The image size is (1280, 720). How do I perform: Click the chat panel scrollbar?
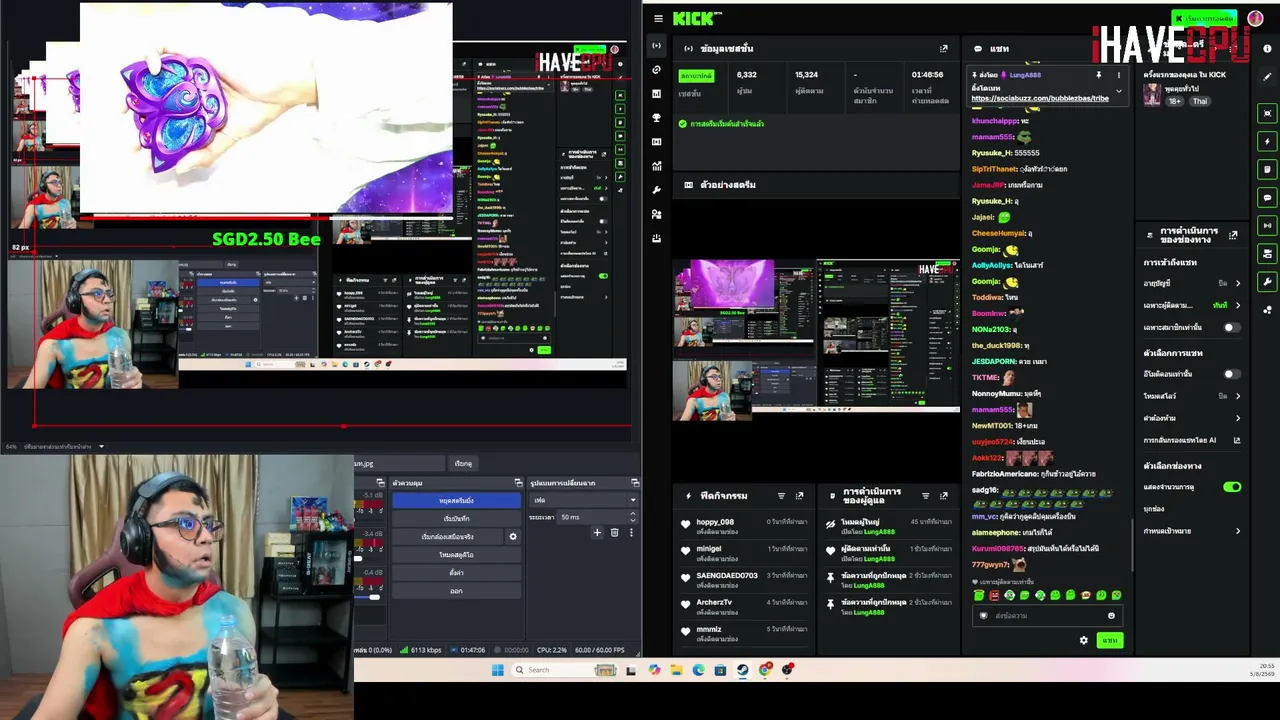pyautogui.click(x=1132, y=545)
